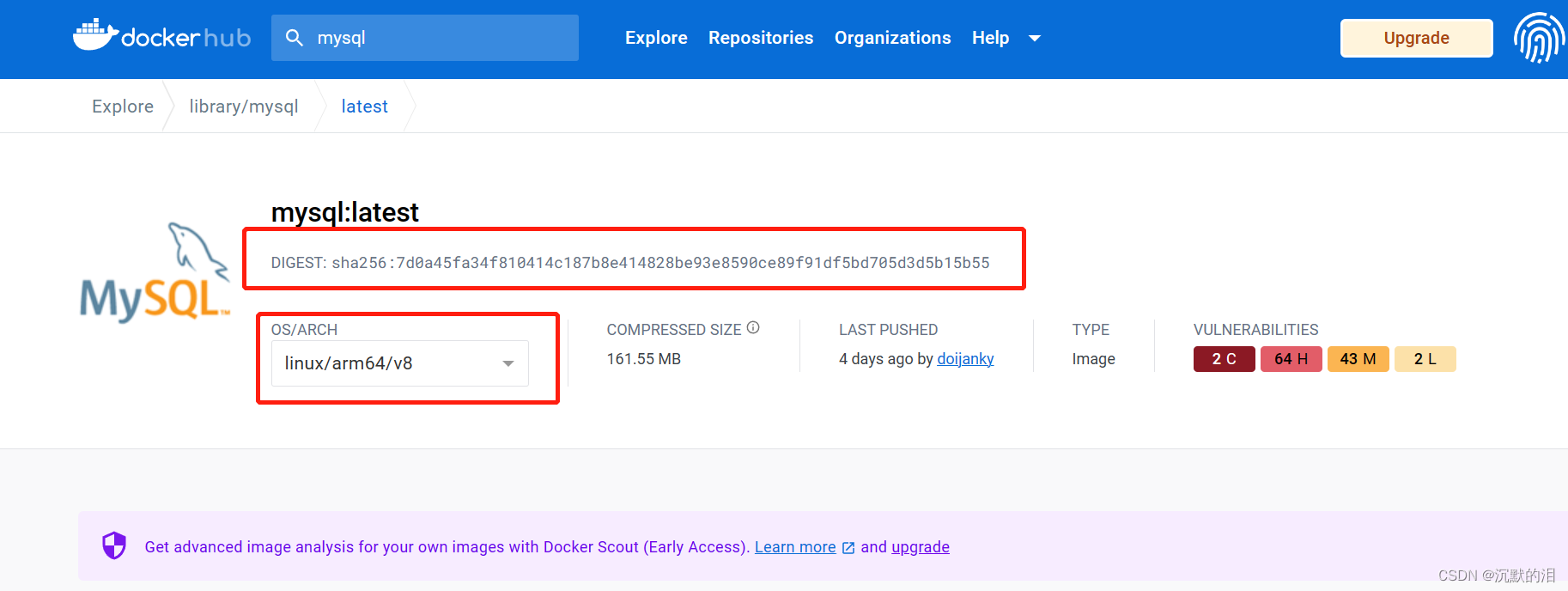Click the Upgrade button
The height and width of the screenshot is (591, 1568).
[x=1417, y=38]
